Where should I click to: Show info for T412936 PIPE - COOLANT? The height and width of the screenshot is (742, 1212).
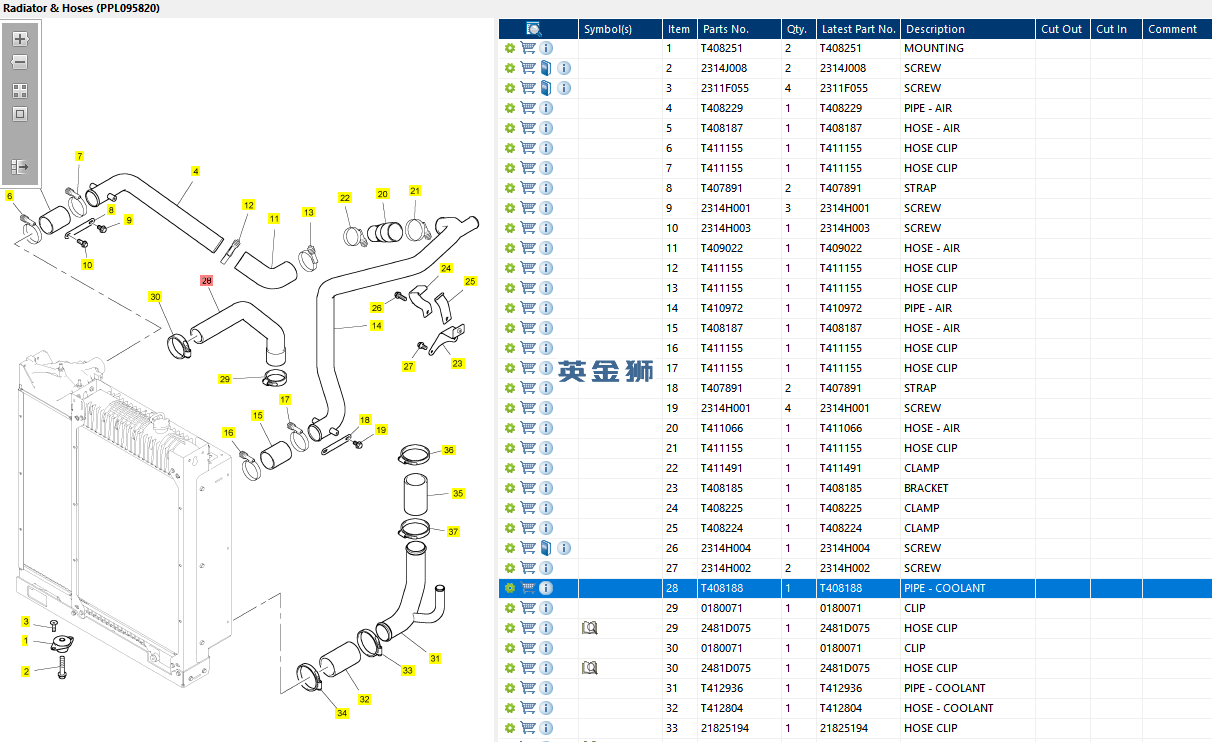[546, 688]
